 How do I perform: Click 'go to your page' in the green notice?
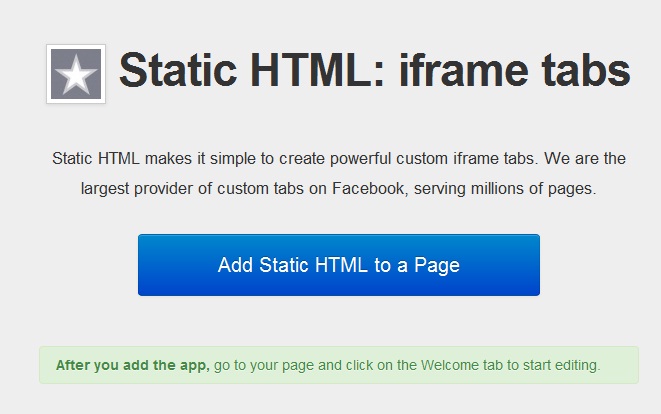pos(264,365)
